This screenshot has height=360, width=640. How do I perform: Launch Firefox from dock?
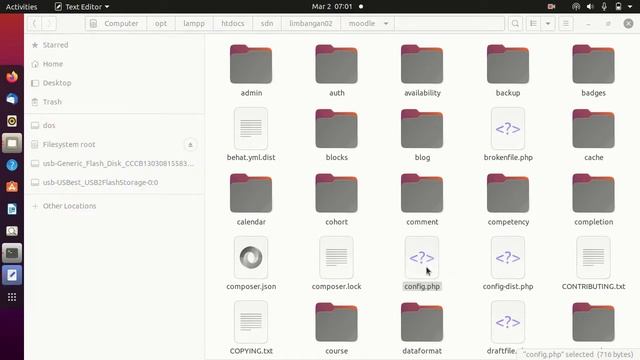pyautogui.click(x=12, y=77)
